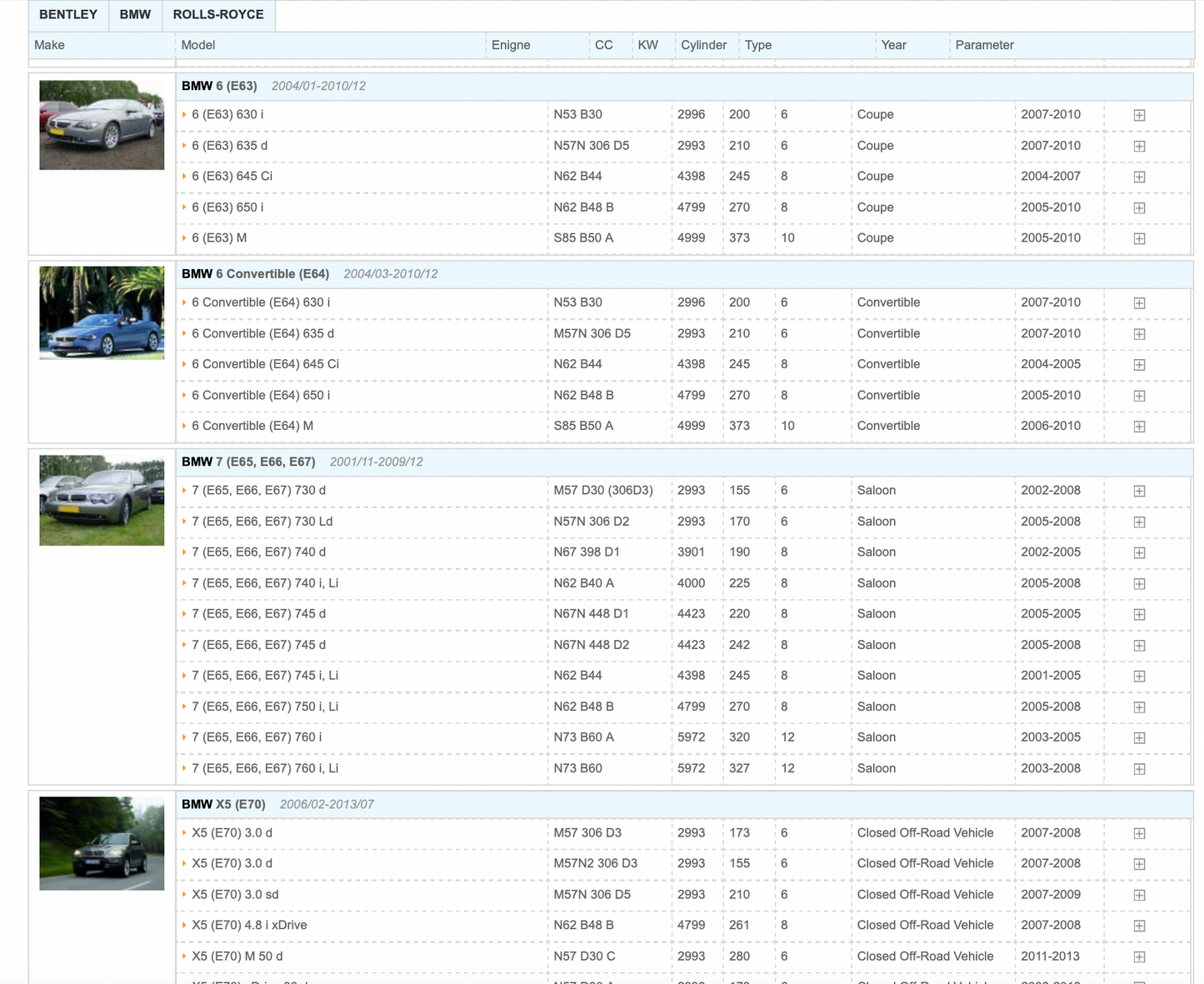Click the BMW 7 (E65, E66, E67) group heading

(x=248, y=462)
